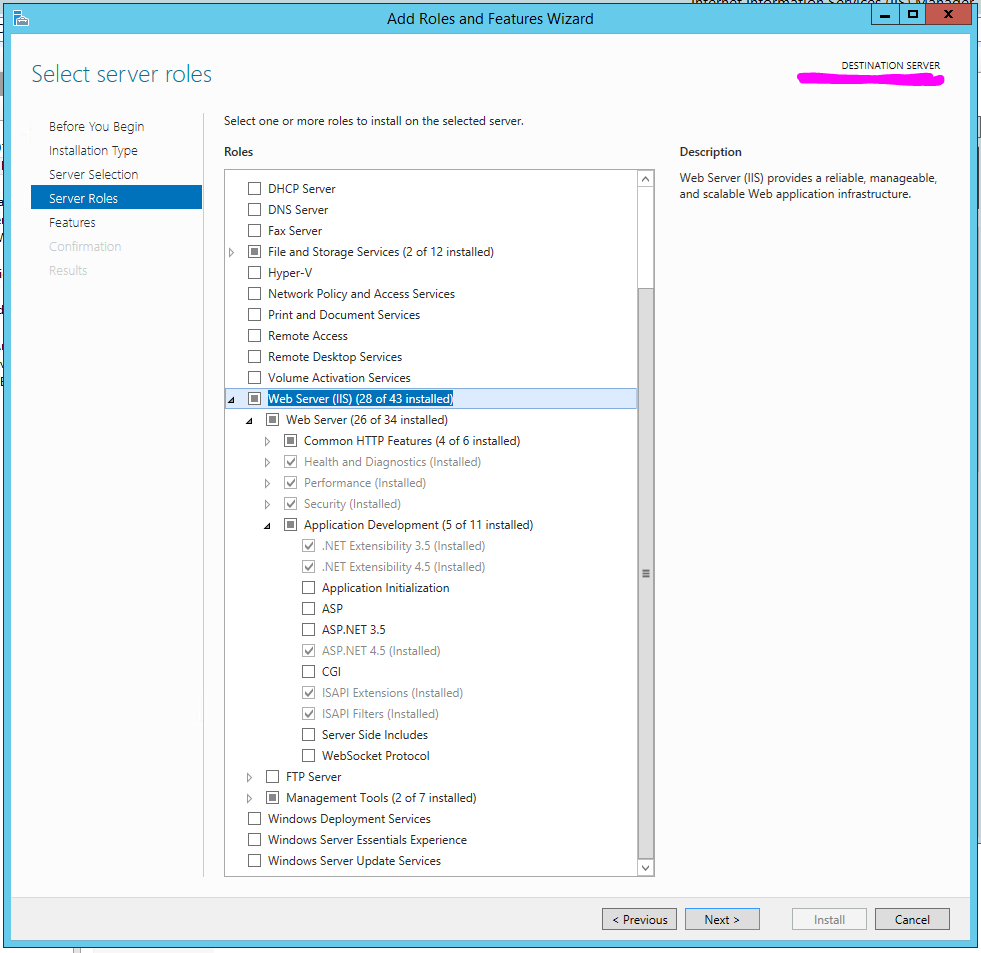Close the wizard with the red X

click(x=948, y=15)
